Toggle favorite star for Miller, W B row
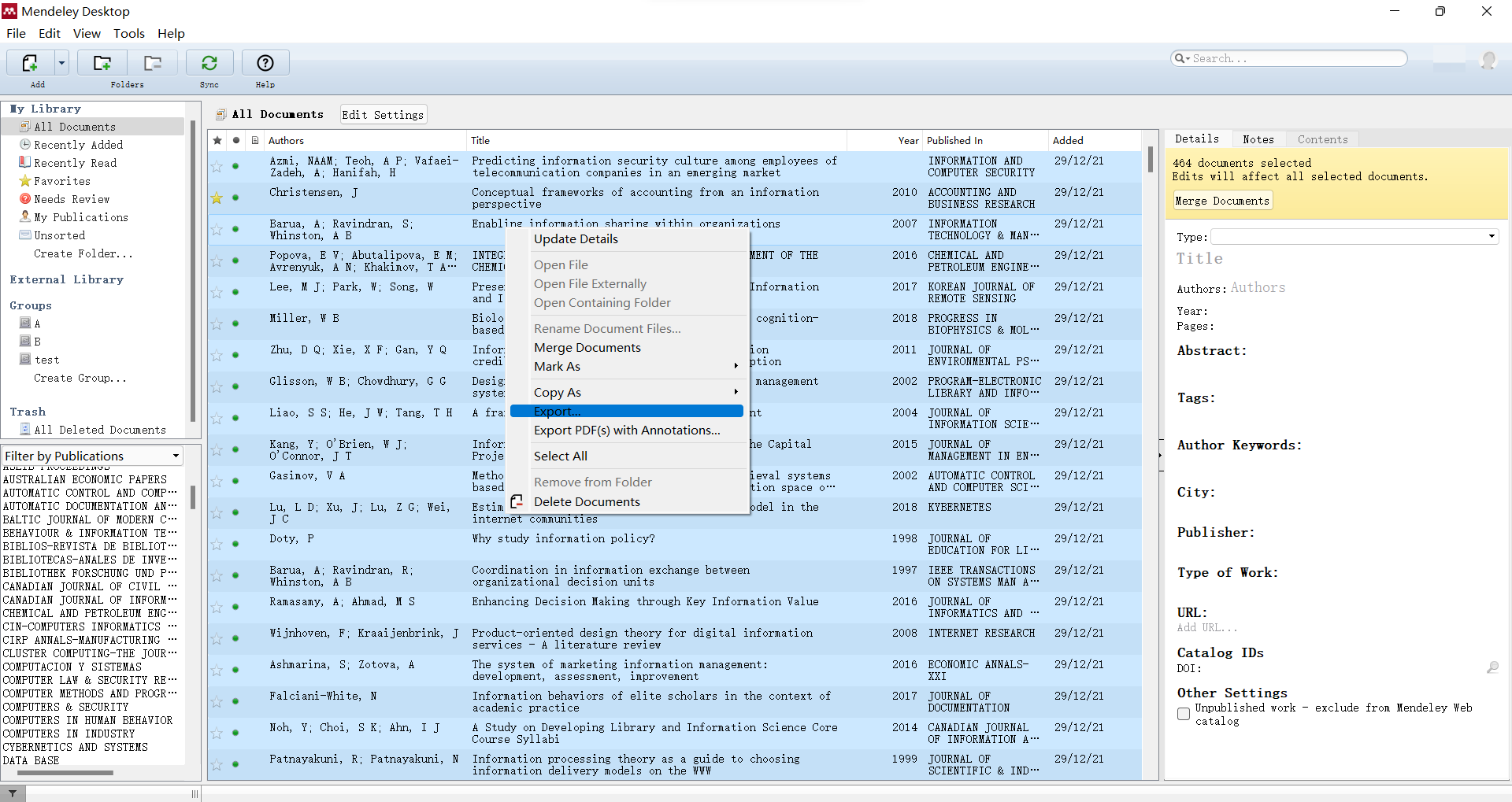 [217, 323]
